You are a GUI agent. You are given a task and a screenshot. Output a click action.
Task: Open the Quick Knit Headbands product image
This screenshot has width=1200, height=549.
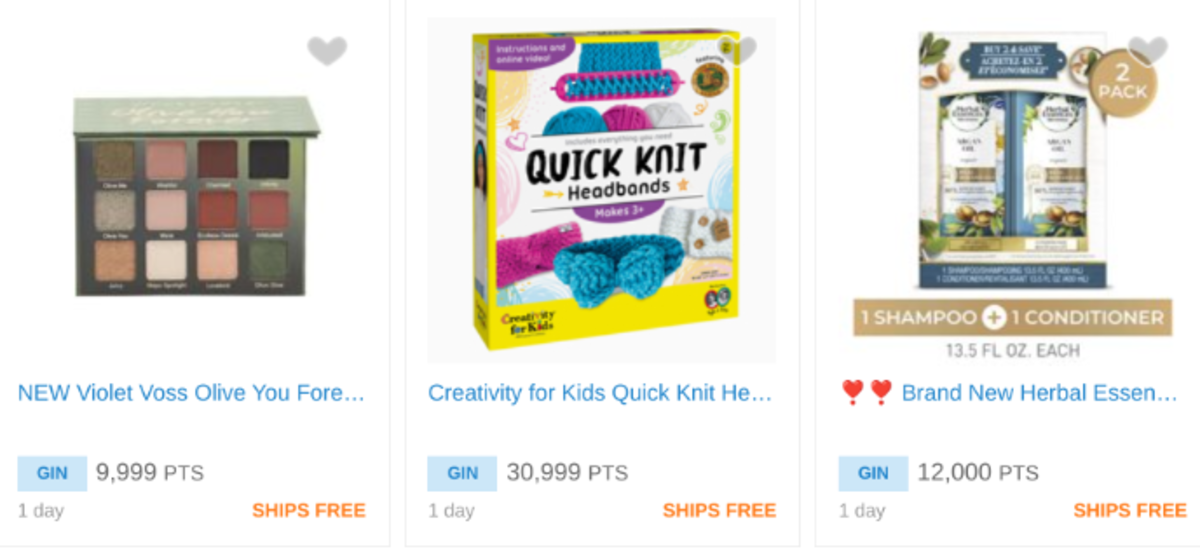pyautogui.click(x=601, y=190)
